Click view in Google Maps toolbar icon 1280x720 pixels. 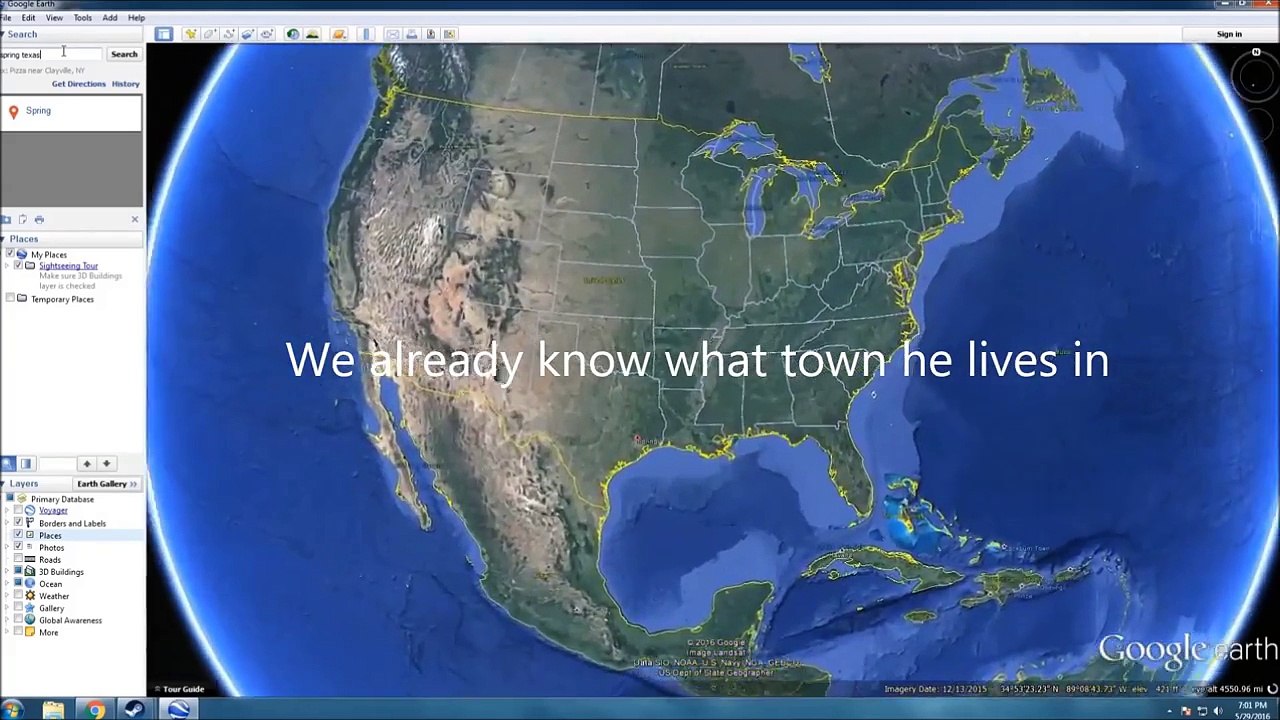click(449, 34)
